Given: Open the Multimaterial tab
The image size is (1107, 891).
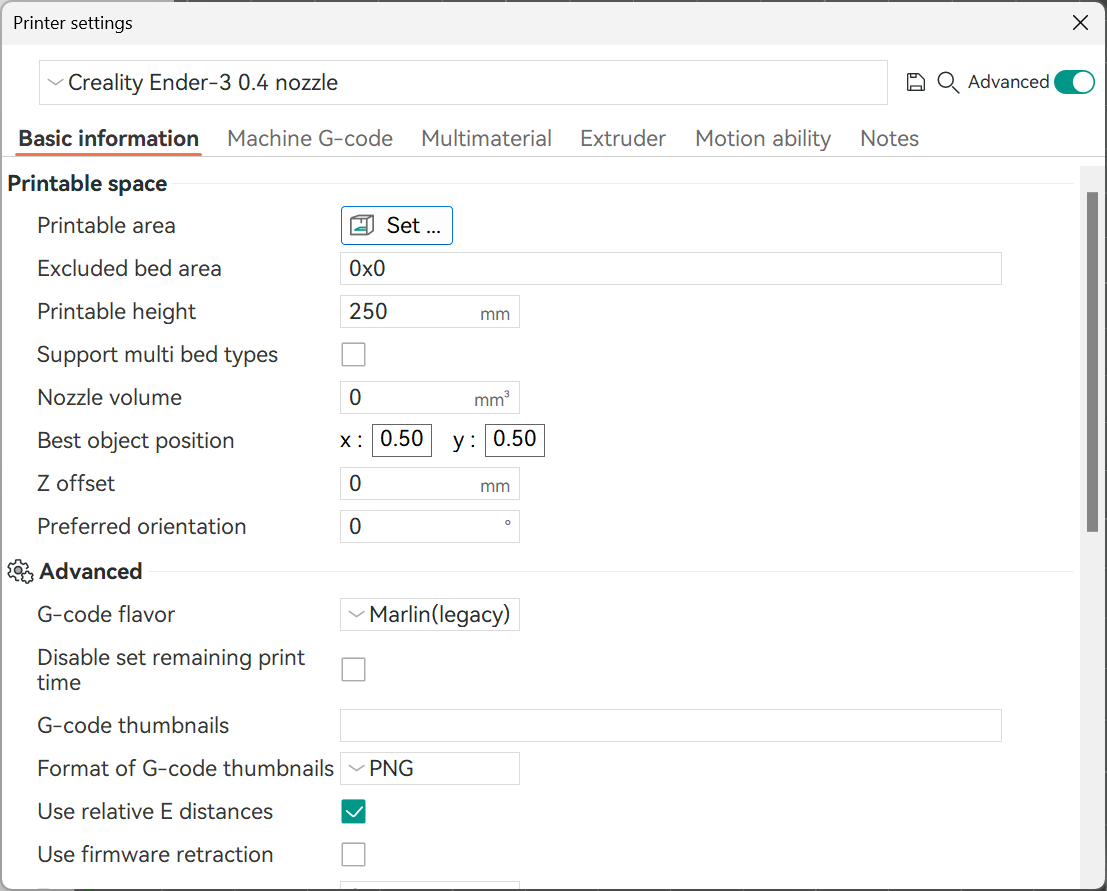Looking at the screenshot, I should [486, 138].
